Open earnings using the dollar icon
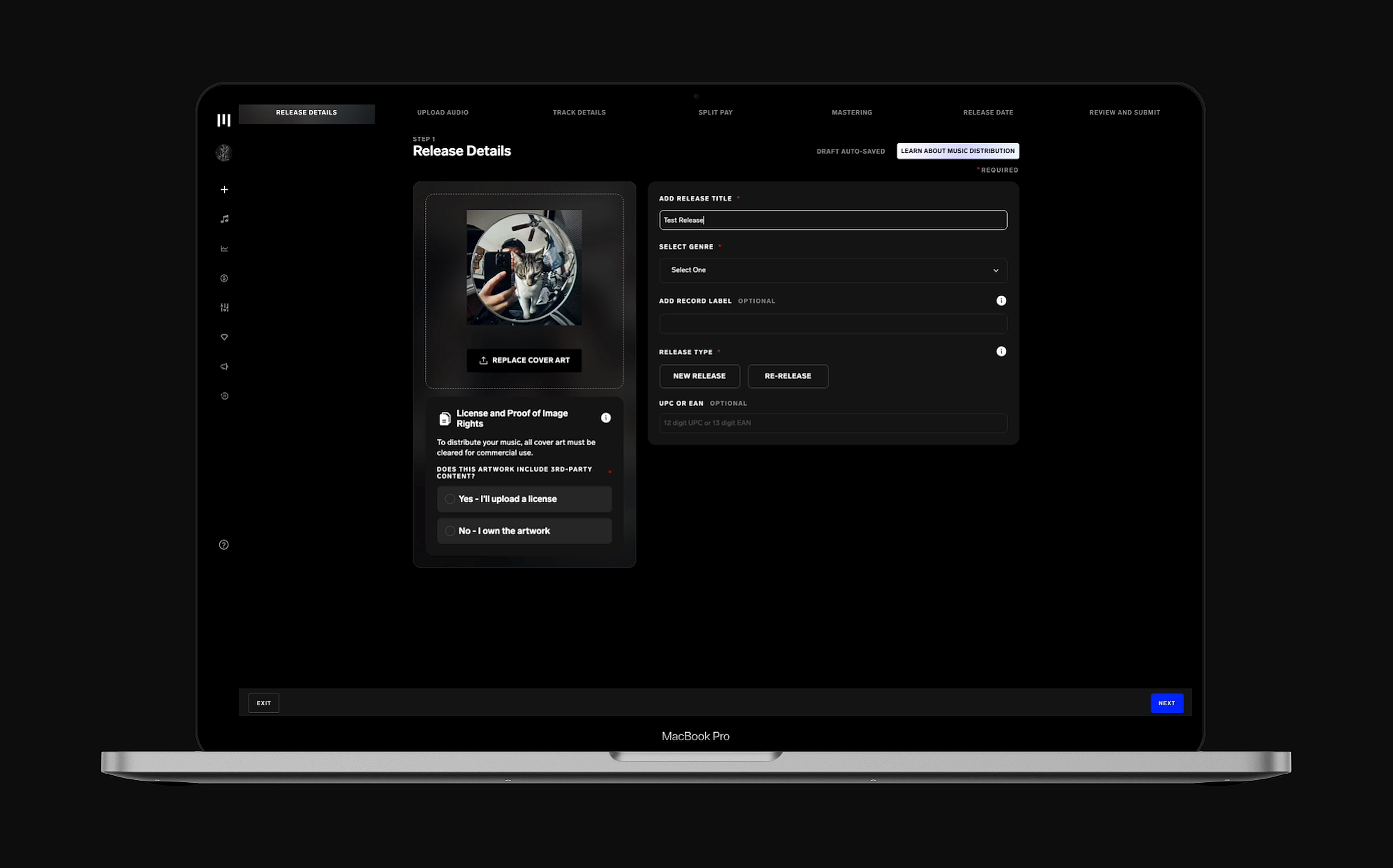The image size is (1393, 868). [x=224, y=278]
